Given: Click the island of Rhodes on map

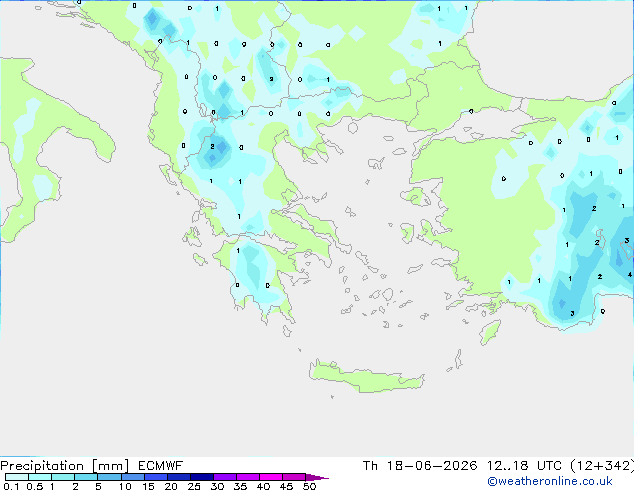Looking at the screenshot, I should coord(490,332).
